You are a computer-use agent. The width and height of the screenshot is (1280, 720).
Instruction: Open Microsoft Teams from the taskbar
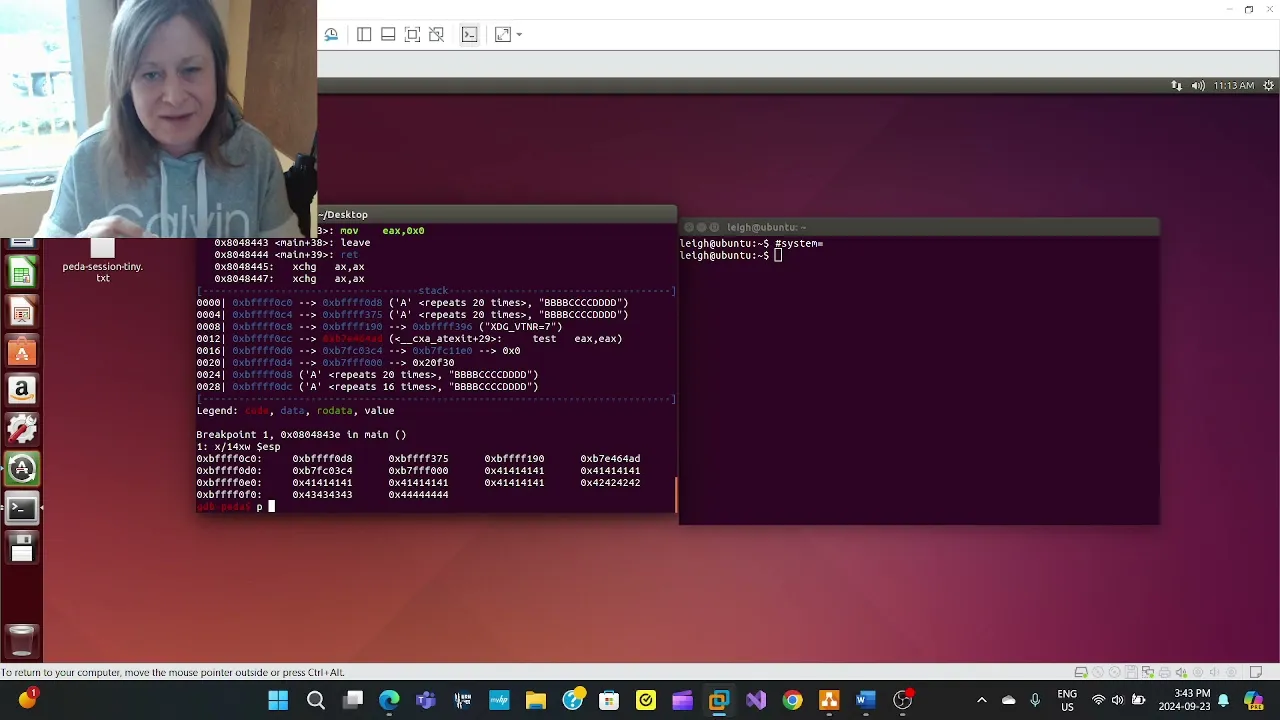(x=426, y=701)
